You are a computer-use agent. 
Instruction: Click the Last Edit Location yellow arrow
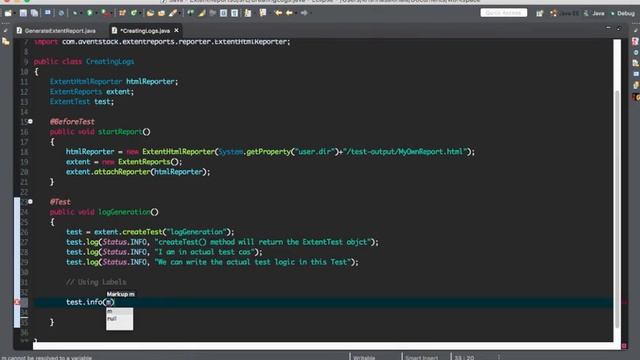[x=278, y=13]
